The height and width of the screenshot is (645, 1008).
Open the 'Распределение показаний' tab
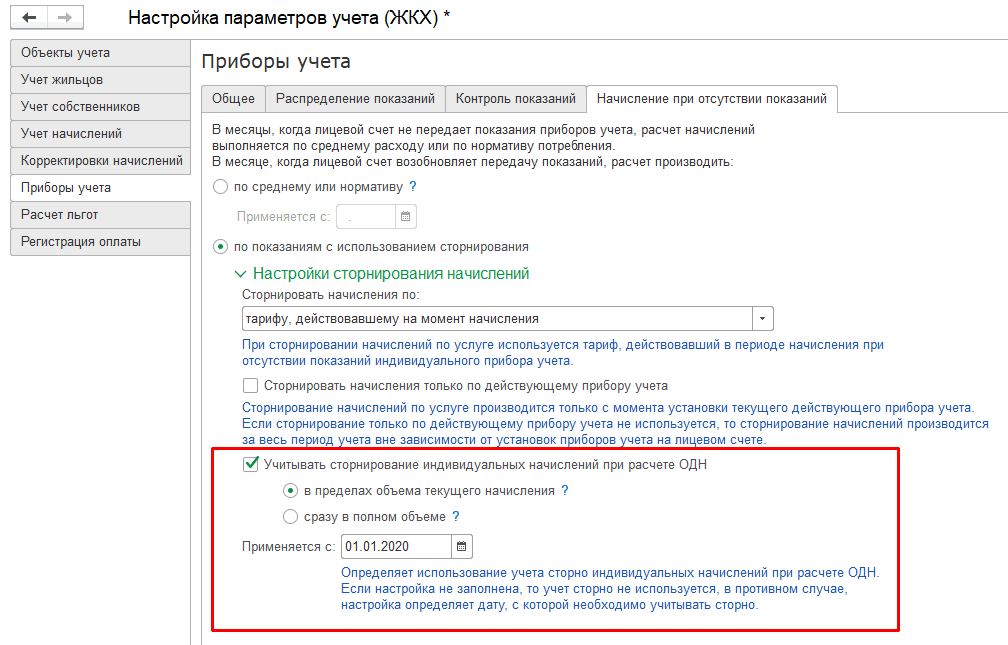point(355,99)
